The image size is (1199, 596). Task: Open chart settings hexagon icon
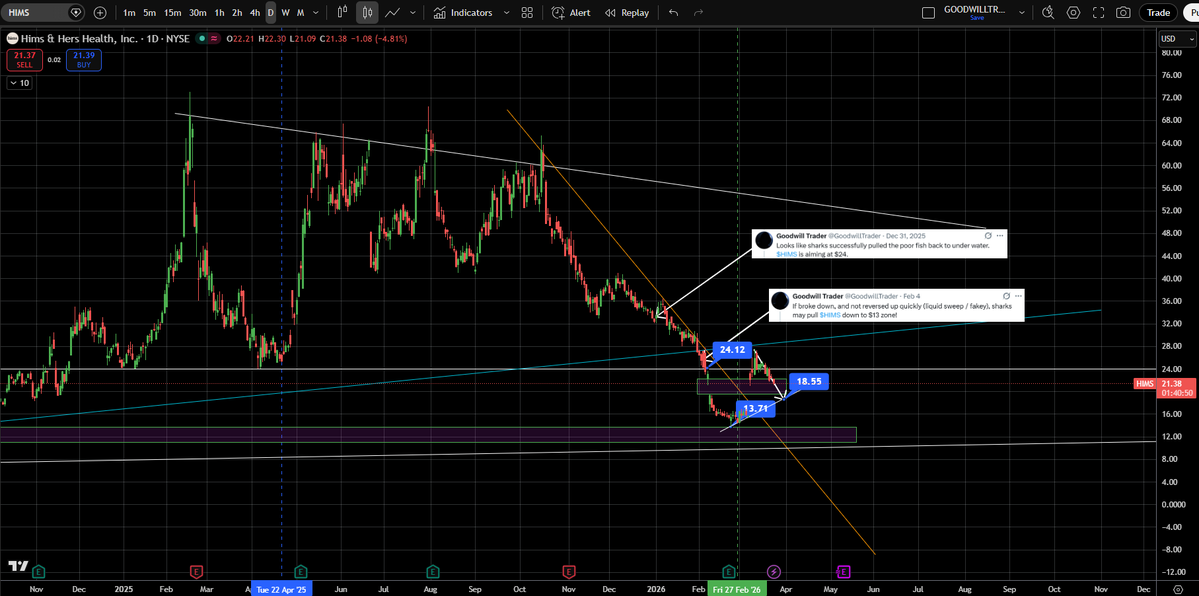coord(1073,13)
